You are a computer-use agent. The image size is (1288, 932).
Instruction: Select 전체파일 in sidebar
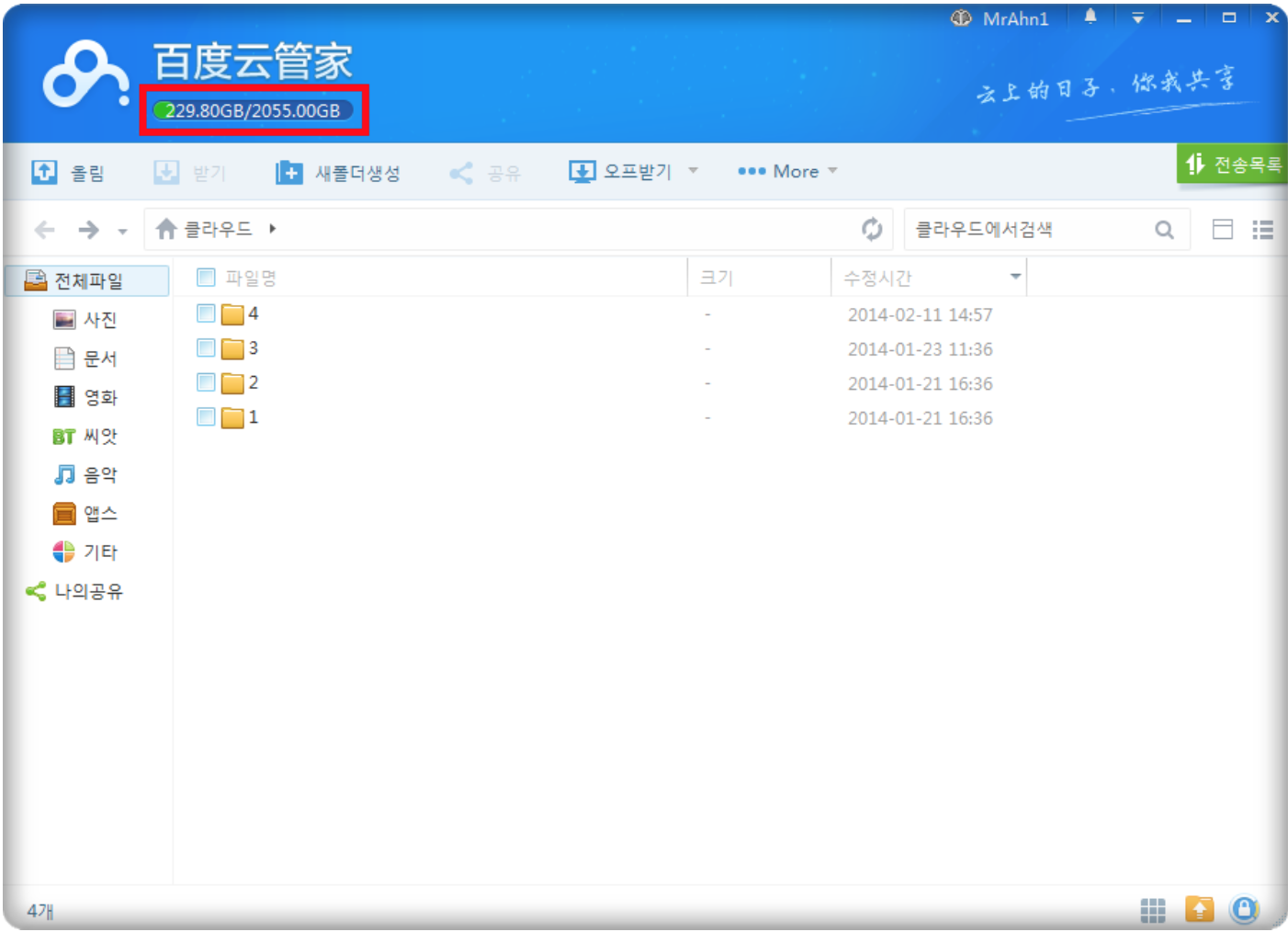(88, 280)
